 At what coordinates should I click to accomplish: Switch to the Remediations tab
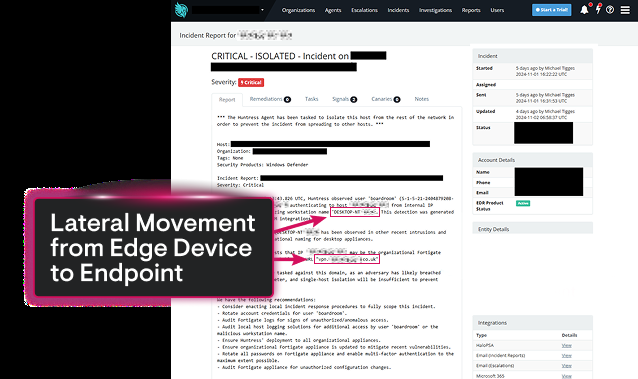pos(270,99)
